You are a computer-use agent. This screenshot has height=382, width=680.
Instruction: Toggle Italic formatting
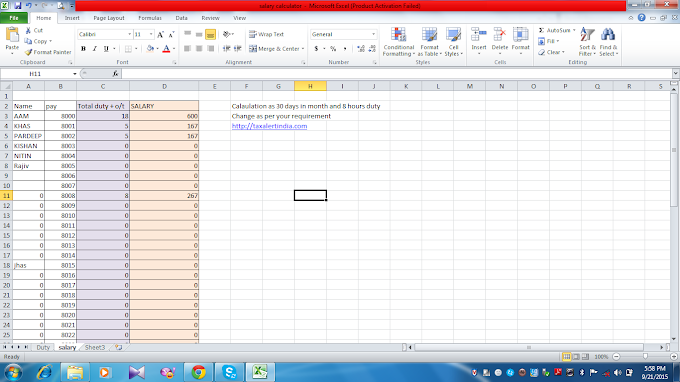(x=95, y=49)
